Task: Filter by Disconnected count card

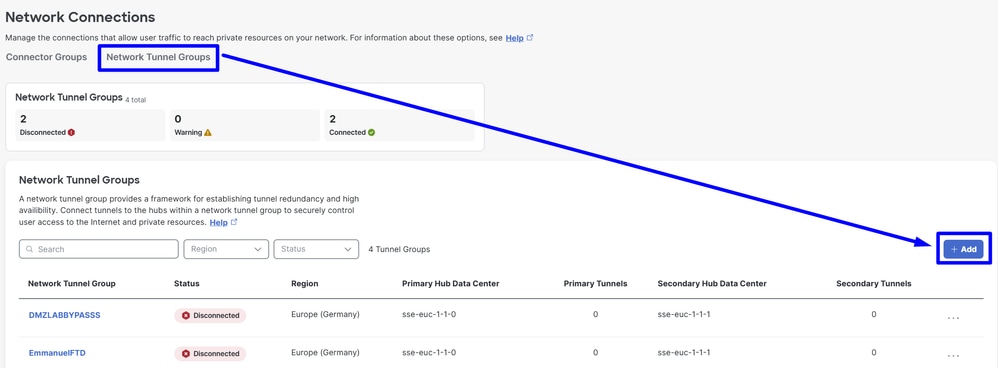Action: pos(90,125)
